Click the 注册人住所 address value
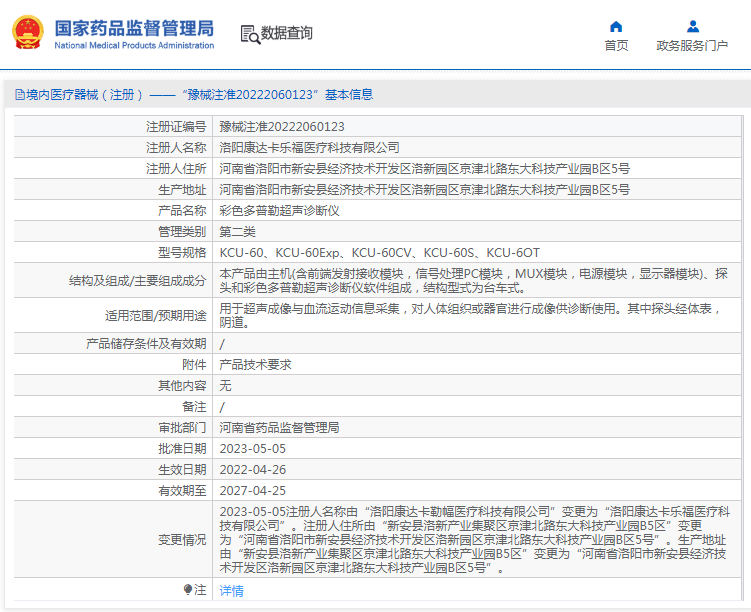Viewport: 751px width, 612px height. [424, 169]
